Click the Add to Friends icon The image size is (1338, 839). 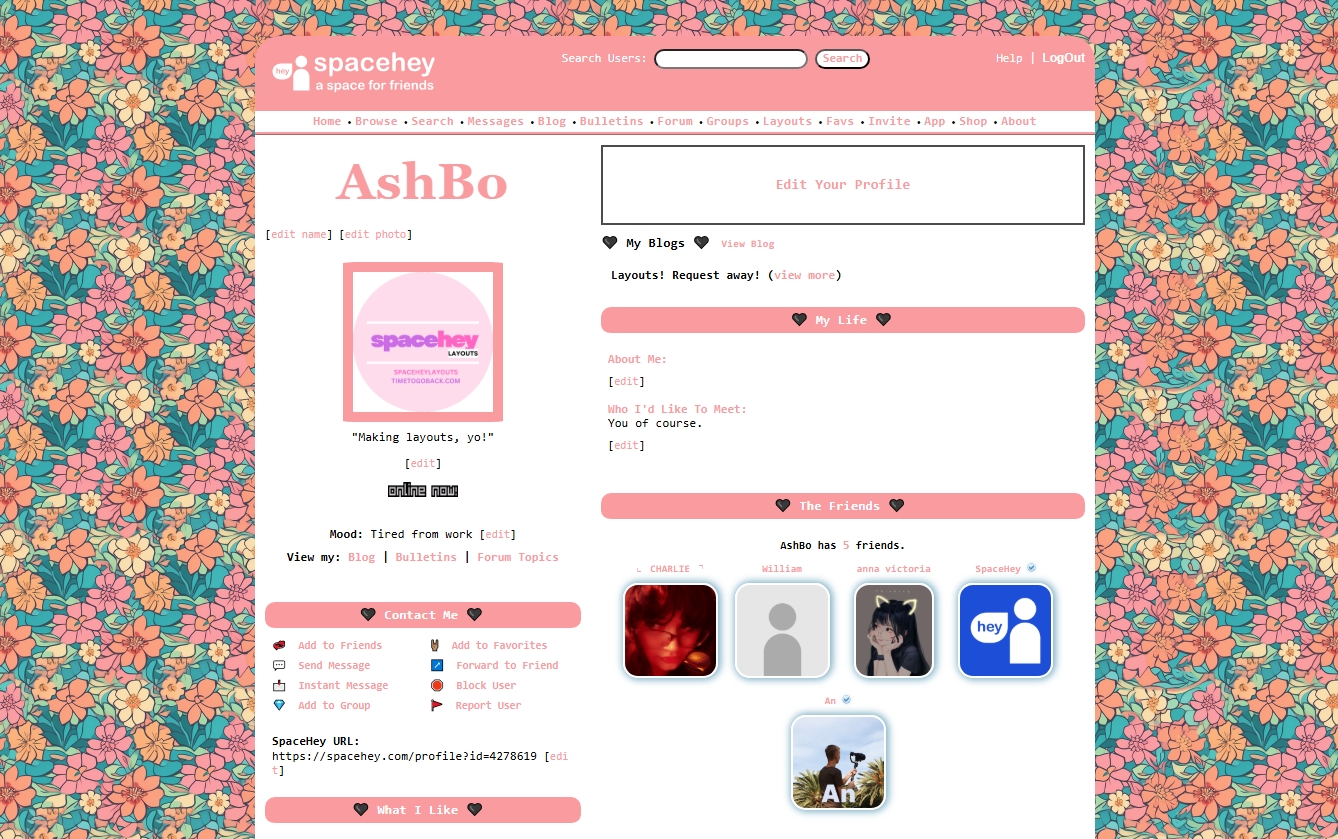pyautogui.click(x=279, y=645)
